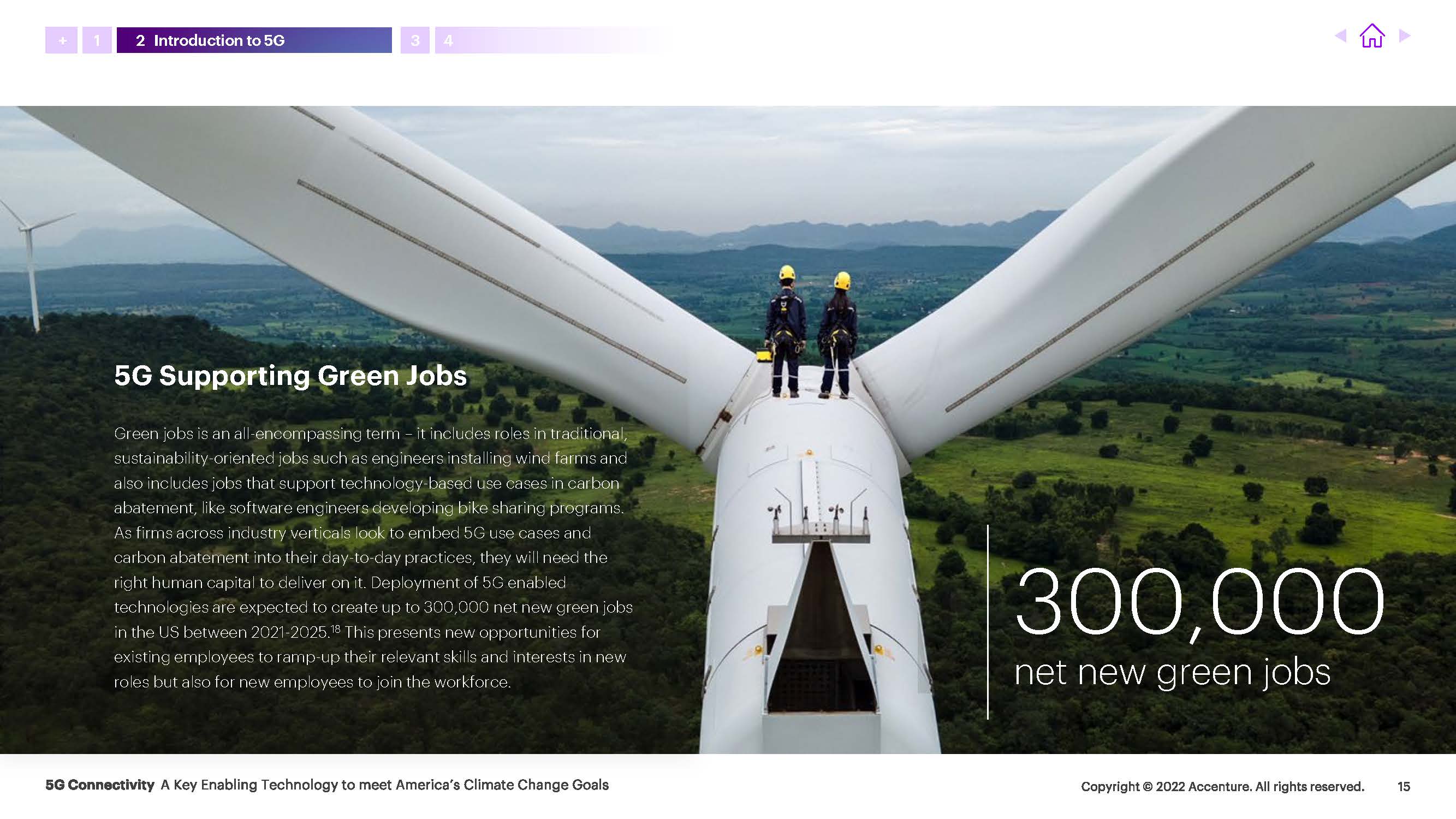1456x819 pixels.
Task: Click the Accenture copyright notice
Action: [1222, 786]
